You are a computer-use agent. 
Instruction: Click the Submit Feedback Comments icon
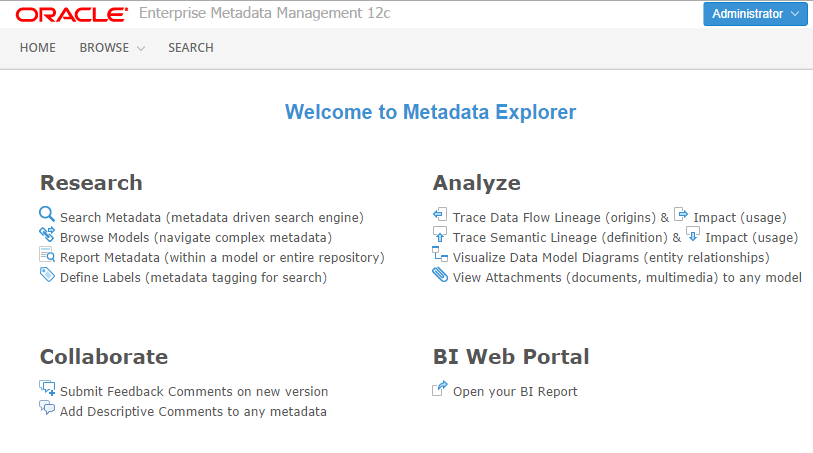(x=47, y=389)
